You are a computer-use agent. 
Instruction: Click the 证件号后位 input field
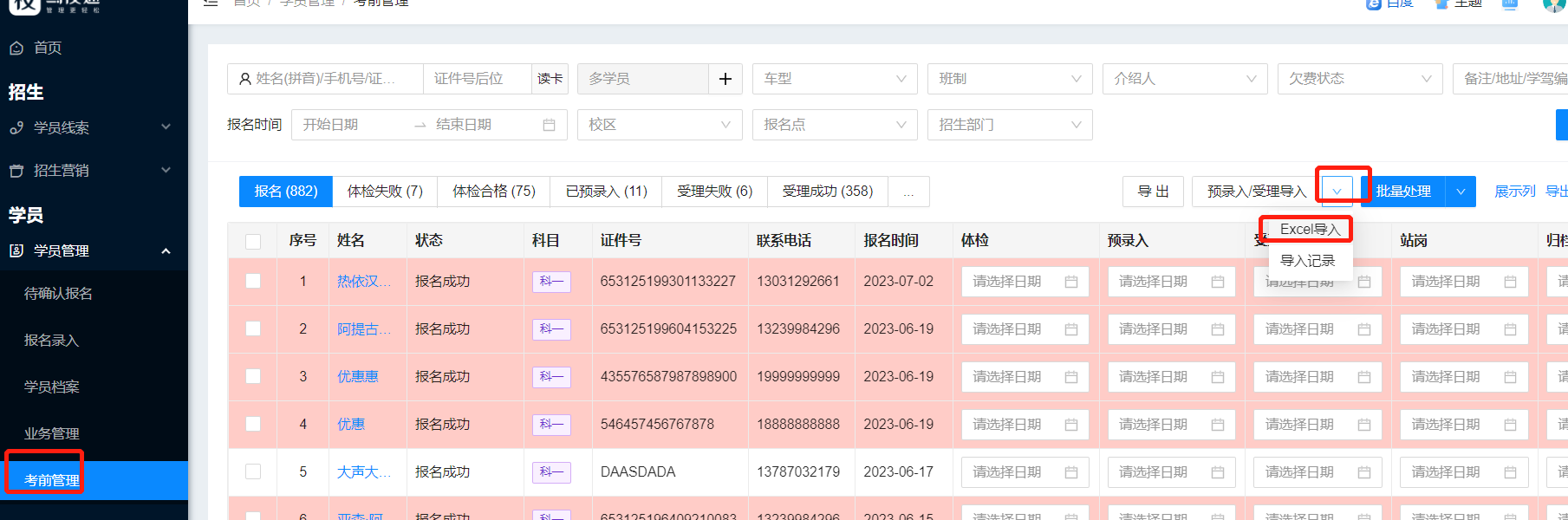click(478, 79)
